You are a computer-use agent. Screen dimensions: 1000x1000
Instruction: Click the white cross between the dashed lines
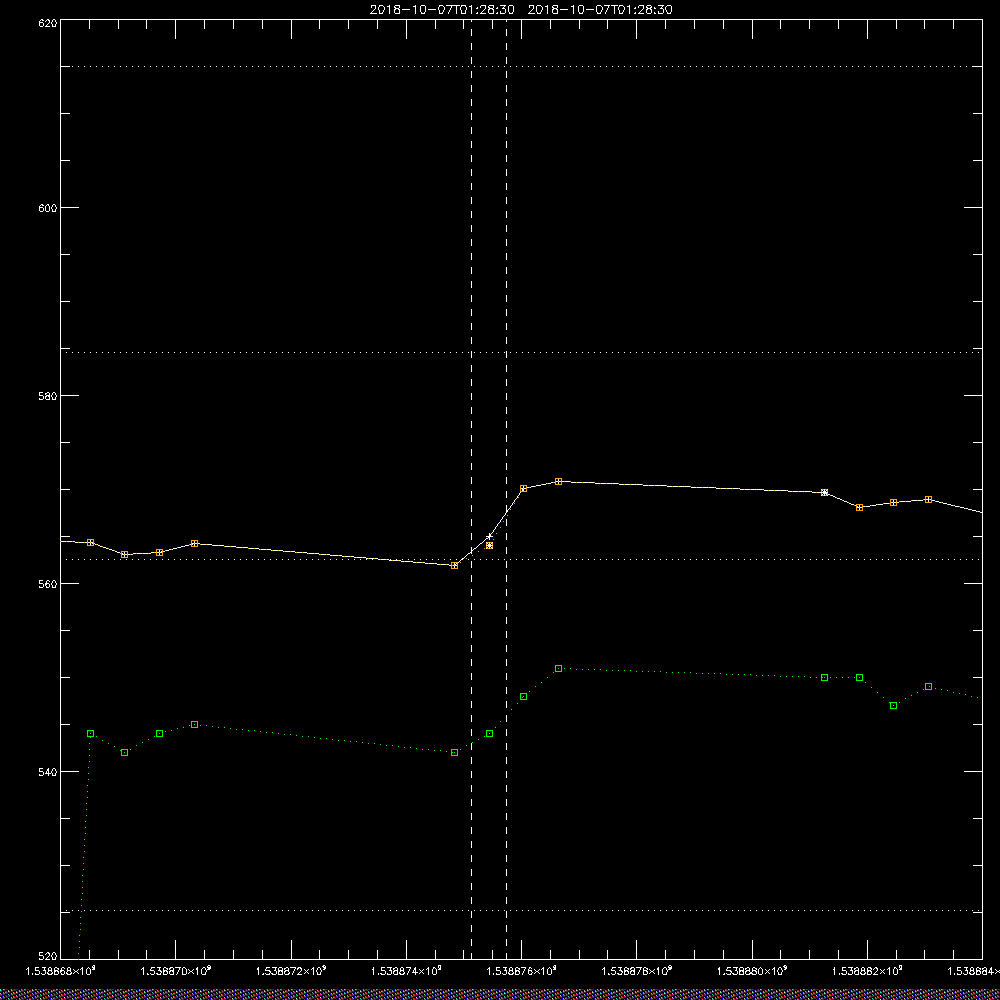click(x=489, y=536)
